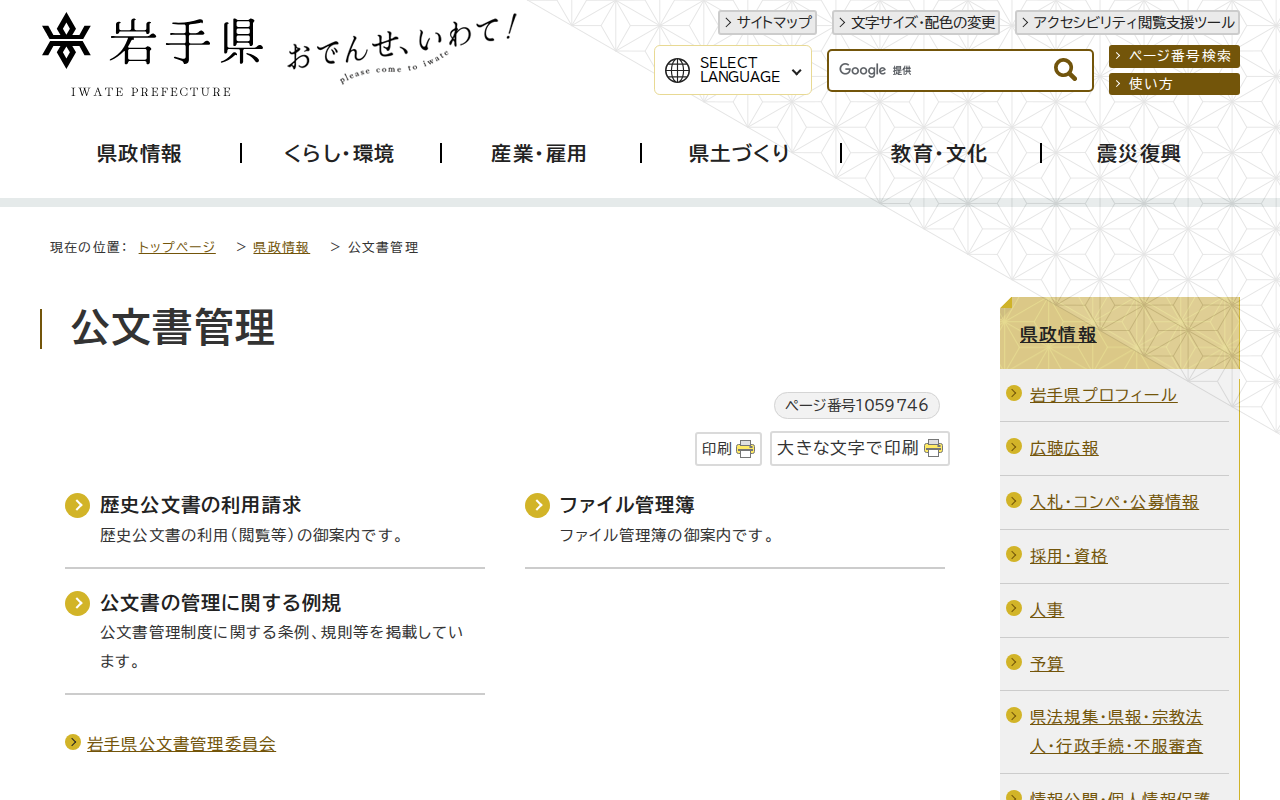Open sidebar link 岩手県プロフィール
Viewport: 1280px width, 800px height.
tap(1103, 395)
